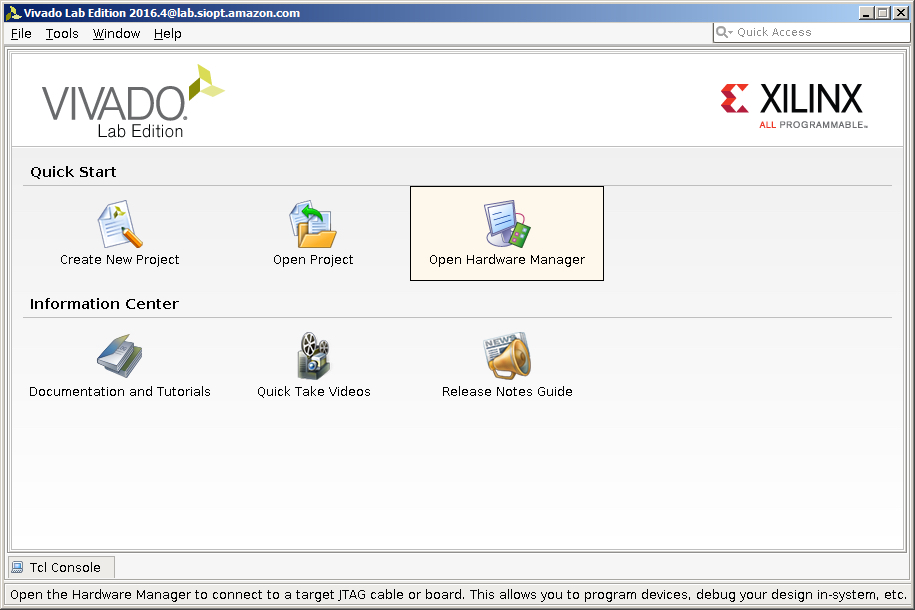Click the Release Notes Guide text link
Screen dimensions: 915x610
(507, 392)
